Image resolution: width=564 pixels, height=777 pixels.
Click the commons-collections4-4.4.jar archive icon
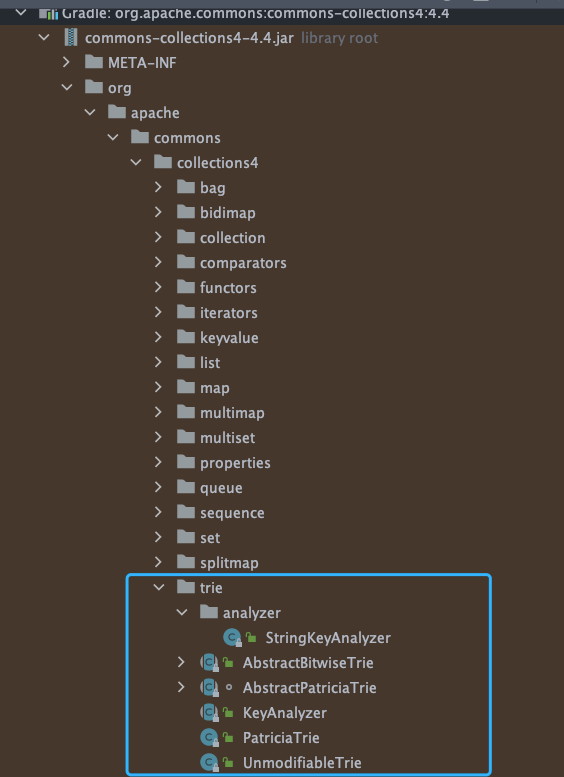[71, 38]
